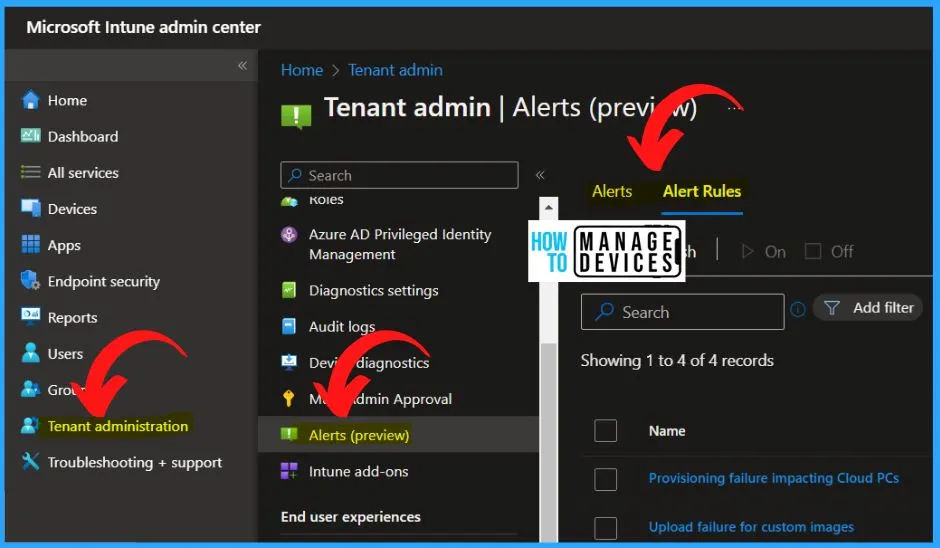Click the Home breadcrumb link
Image resolution: width=940 pixels, height=548 pixels.
[x=302, y=70]
